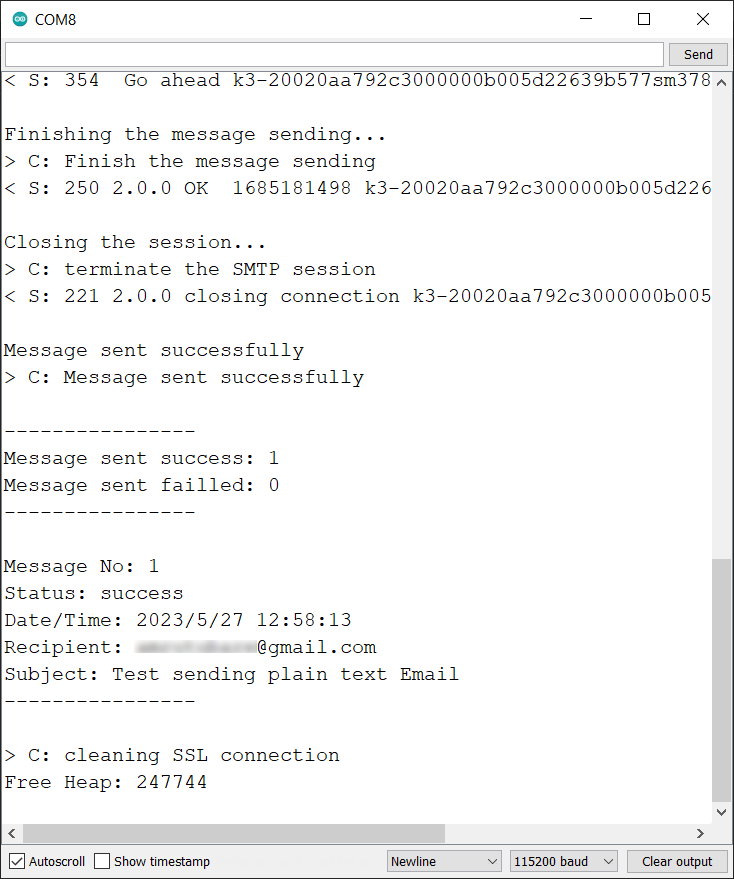Click the vertical scrollbar thumb
This screenshot has width=734, height=879.
(x=723, y=680)
